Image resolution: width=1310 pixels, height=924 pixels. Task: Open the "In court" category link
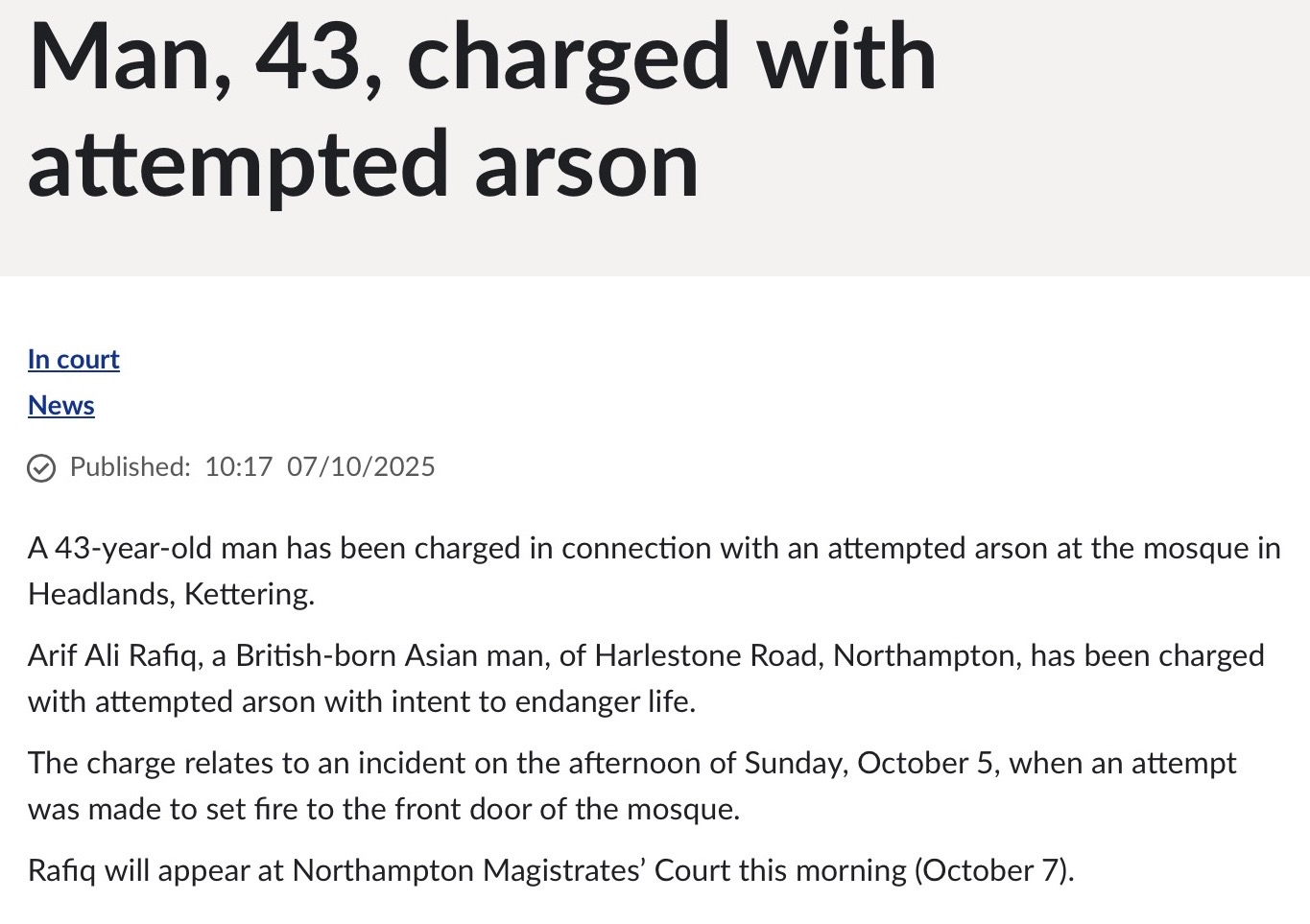pyautogui.click(x=74, y=359)
